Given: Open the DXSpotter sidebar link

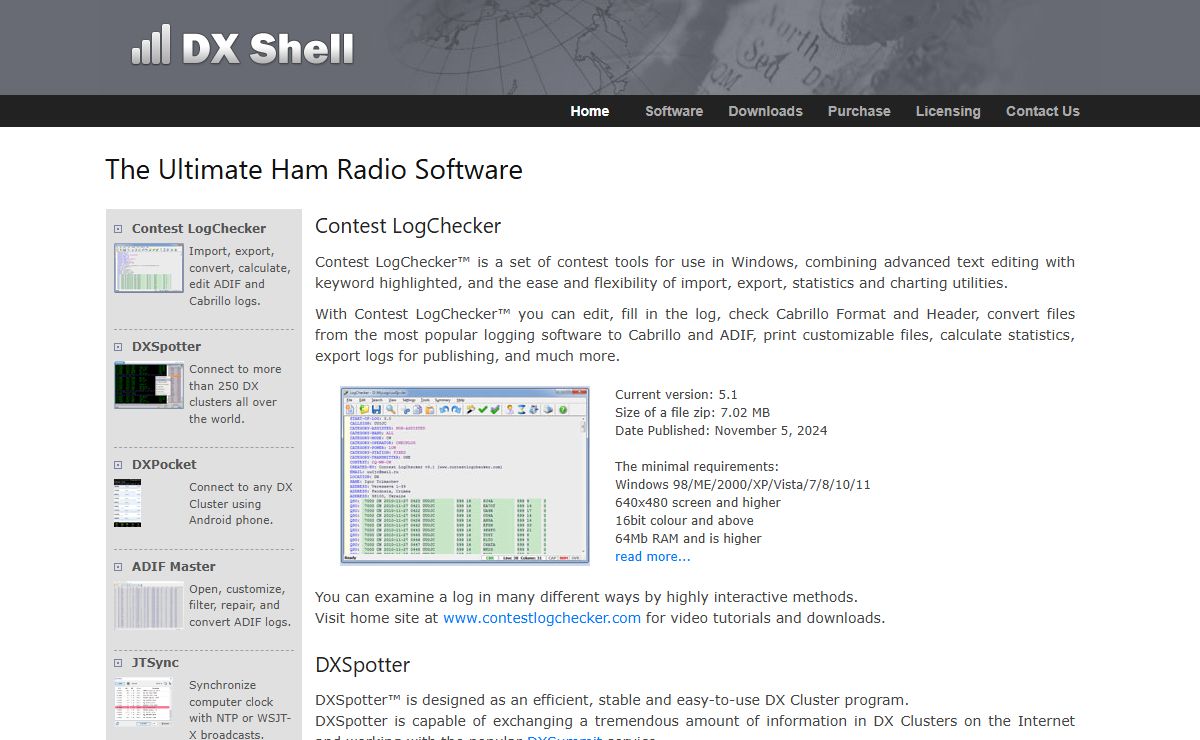Looking at the screenshot, I should pos(166,346).
